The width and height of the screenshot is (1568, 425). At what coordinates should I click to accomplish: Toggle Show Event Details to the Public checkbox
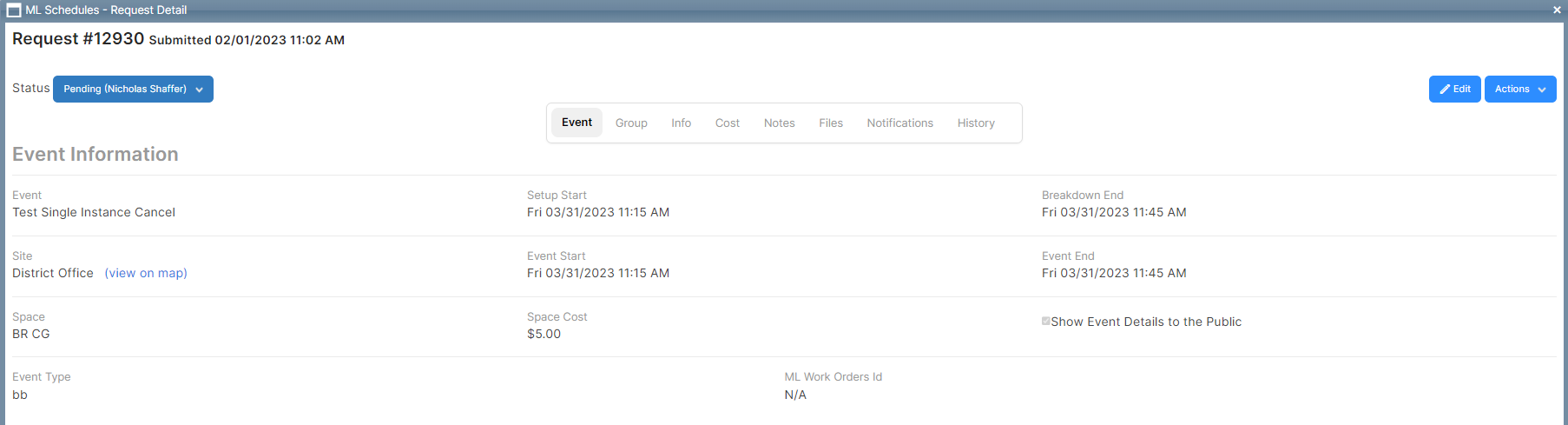1046,321
